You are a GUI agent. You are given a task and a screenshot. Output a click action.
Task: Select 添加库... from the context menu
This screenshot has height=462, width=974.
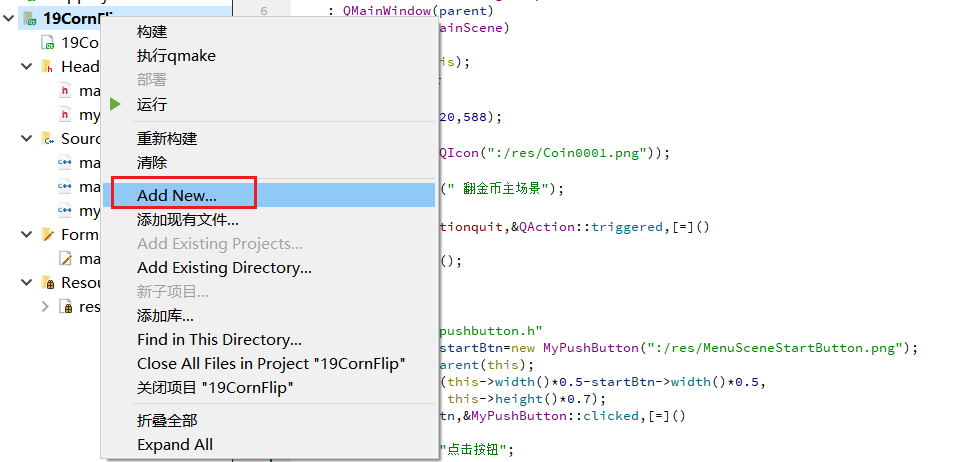click(x=268, y=316)
